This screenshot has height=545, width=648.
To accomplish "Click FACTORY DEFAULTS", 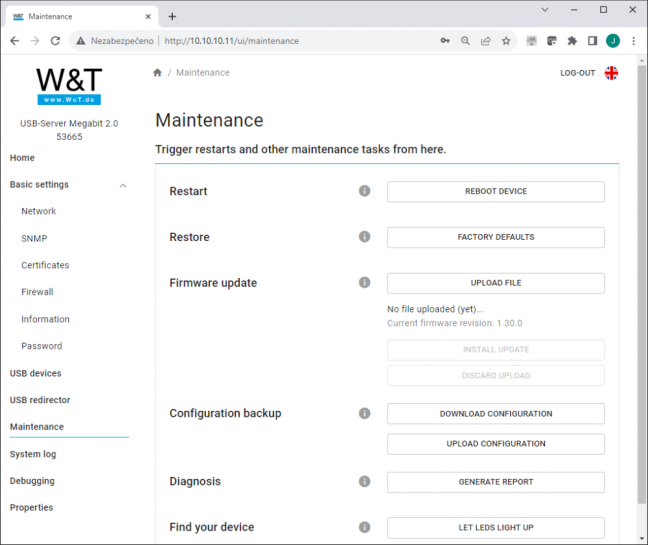I will pos(496,237).
